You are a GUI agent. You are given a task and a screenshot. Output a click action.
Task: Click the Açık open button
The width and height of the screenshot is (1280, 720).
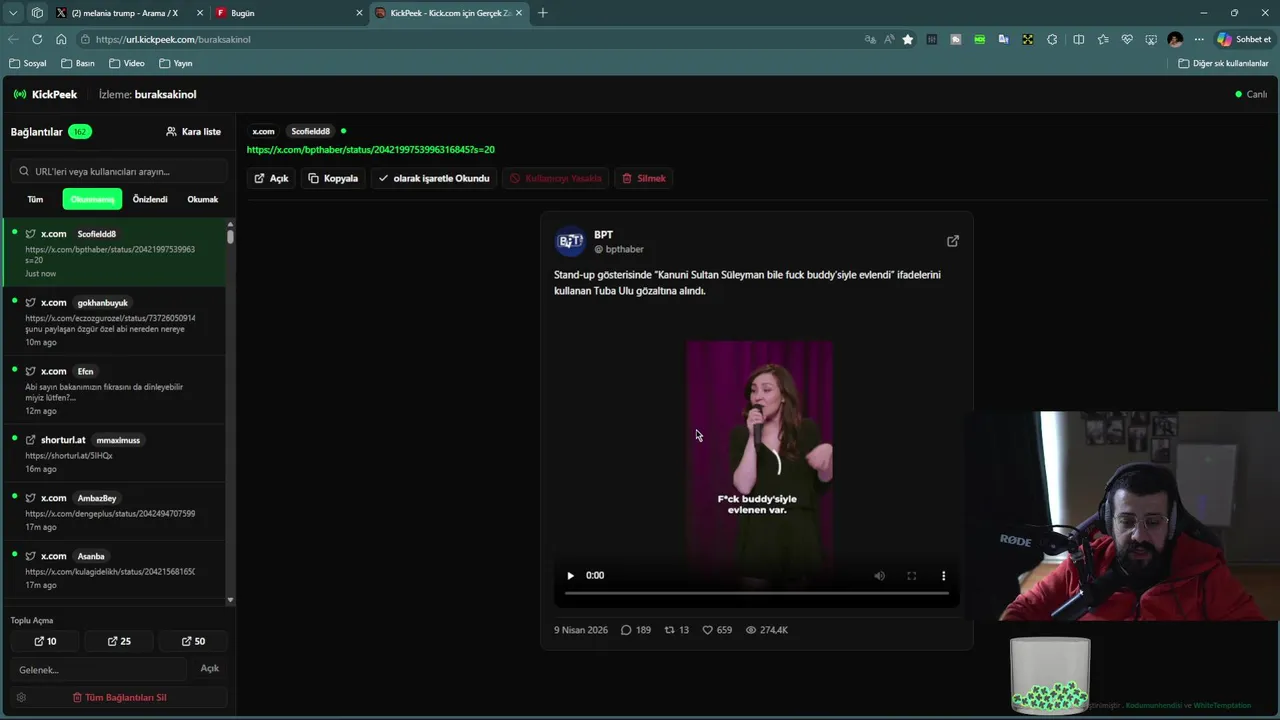271,178
